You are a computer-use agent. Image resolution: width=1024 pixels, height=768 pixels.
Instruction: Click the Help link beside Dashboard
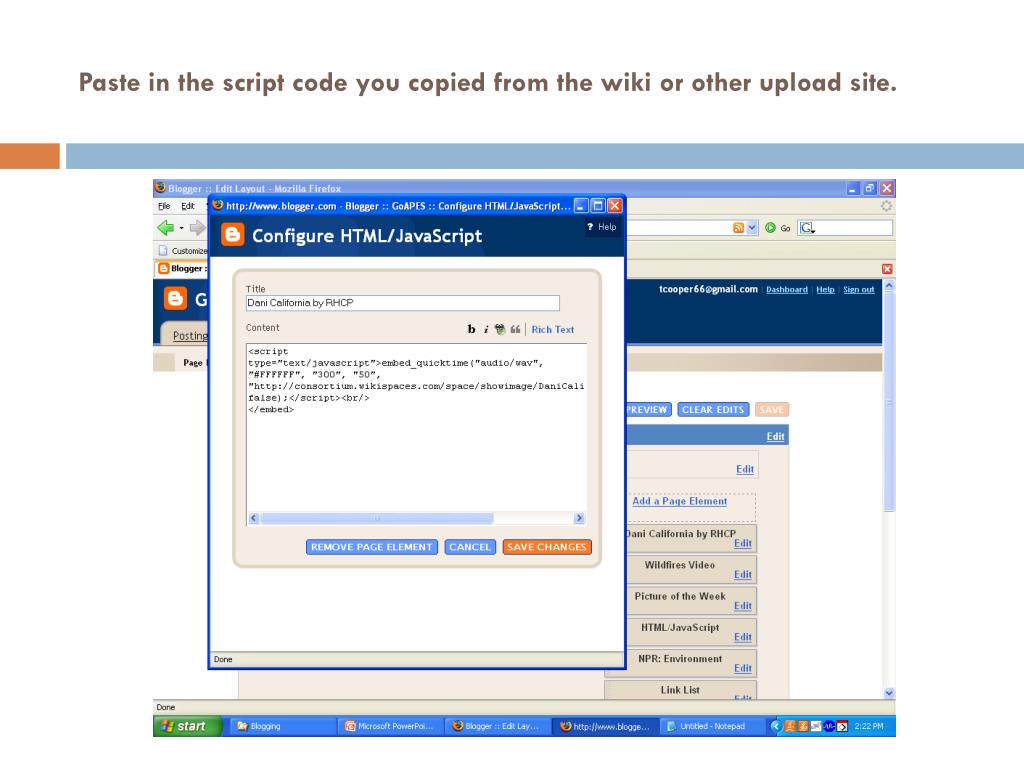click(825, 289)
